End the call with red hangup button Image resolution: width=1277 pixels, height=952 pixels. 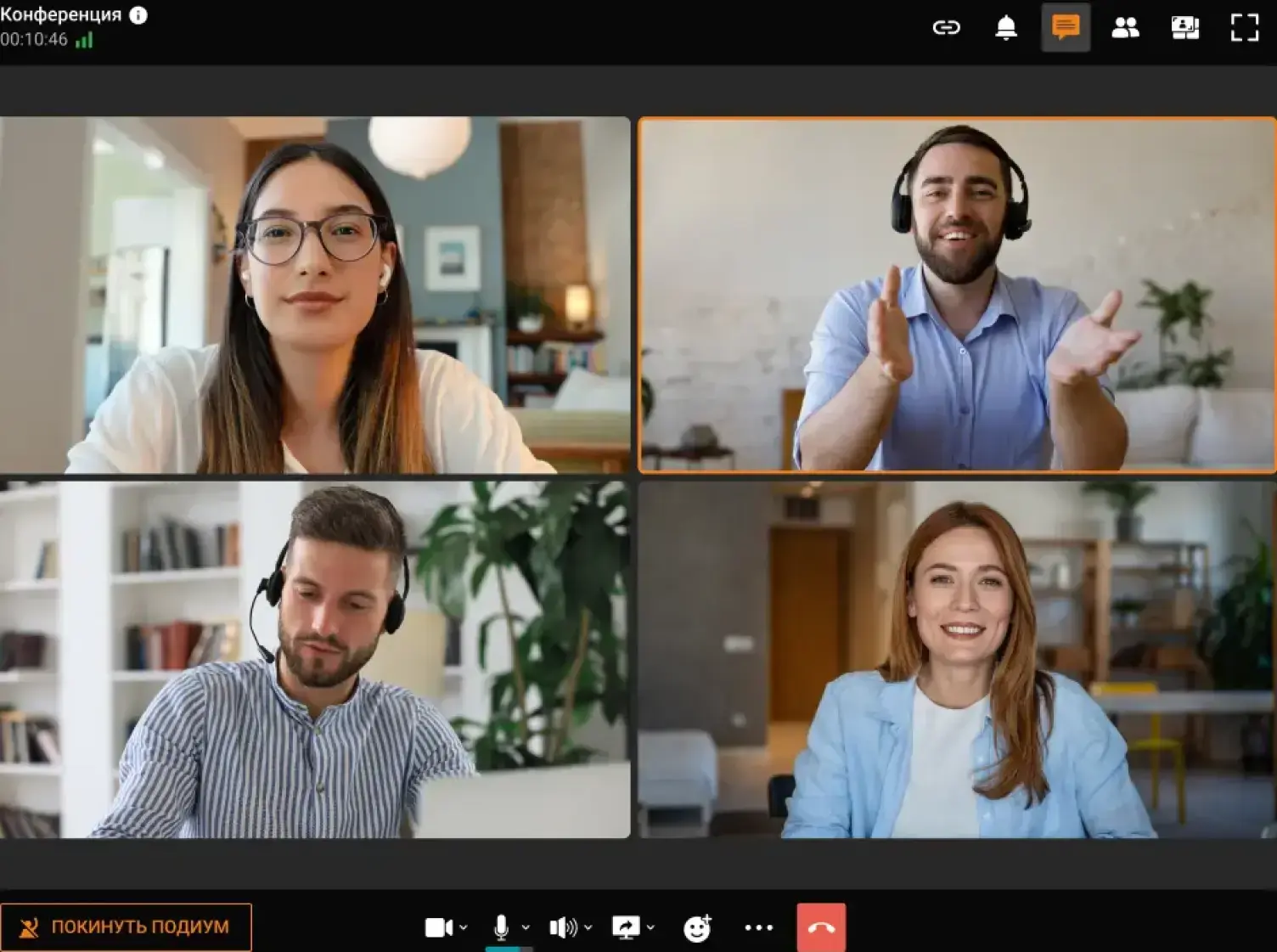point(821,927)
